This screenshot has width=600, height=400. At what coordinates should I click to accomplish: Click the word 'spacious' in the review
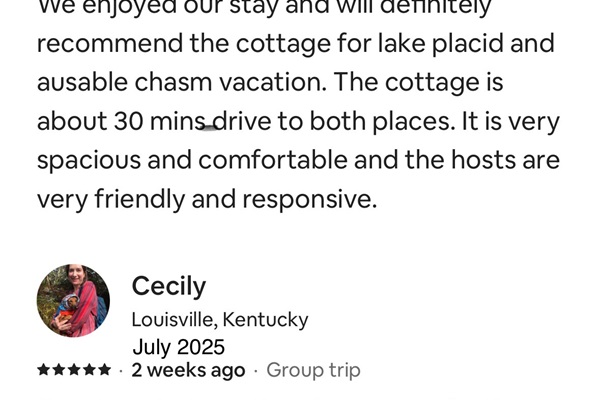coord(89,161)
